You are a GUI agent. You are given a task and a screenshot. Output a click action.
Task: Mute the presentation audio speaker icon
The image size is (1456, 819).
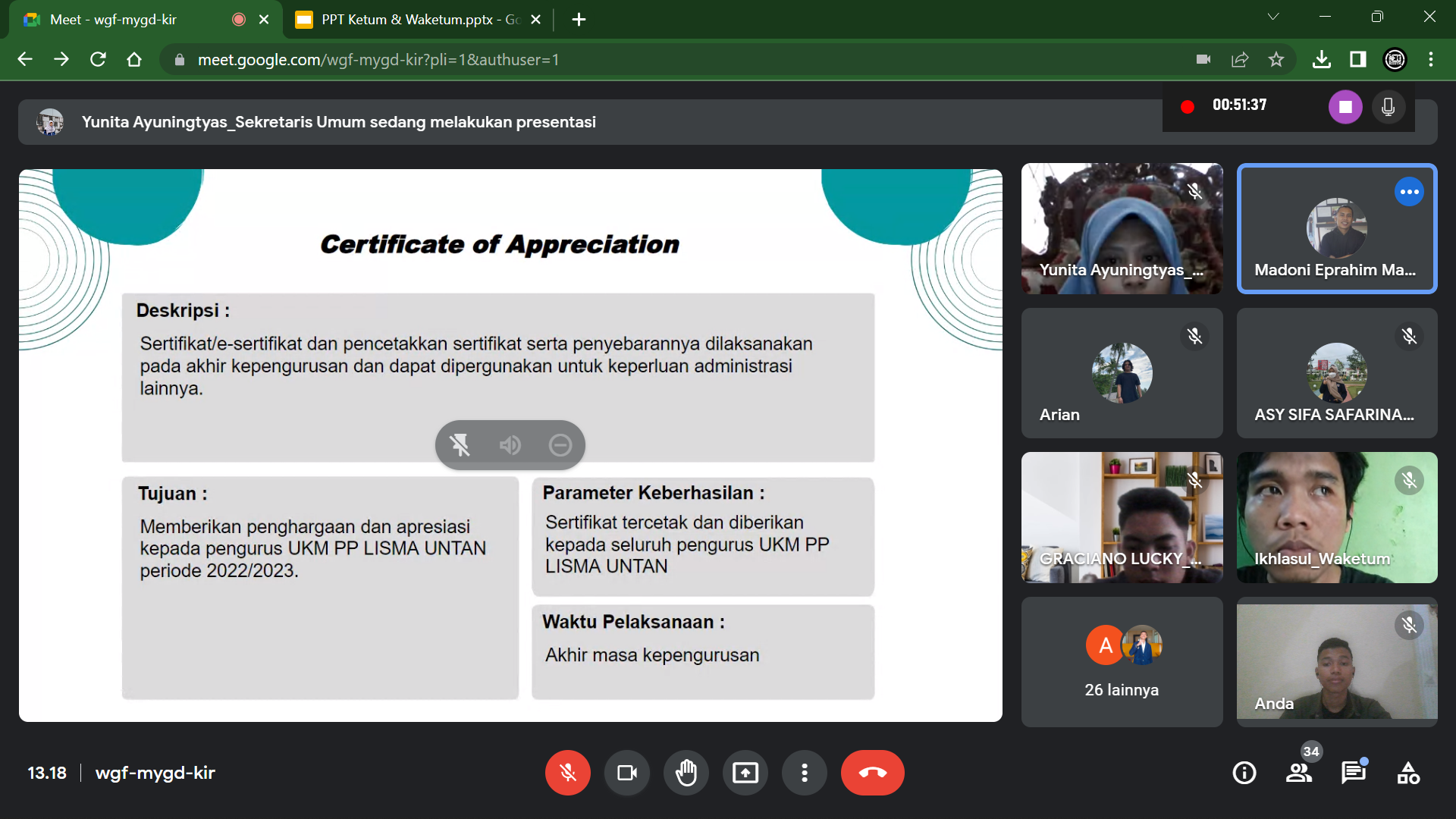pyautogui.click(x=510, y=445)
